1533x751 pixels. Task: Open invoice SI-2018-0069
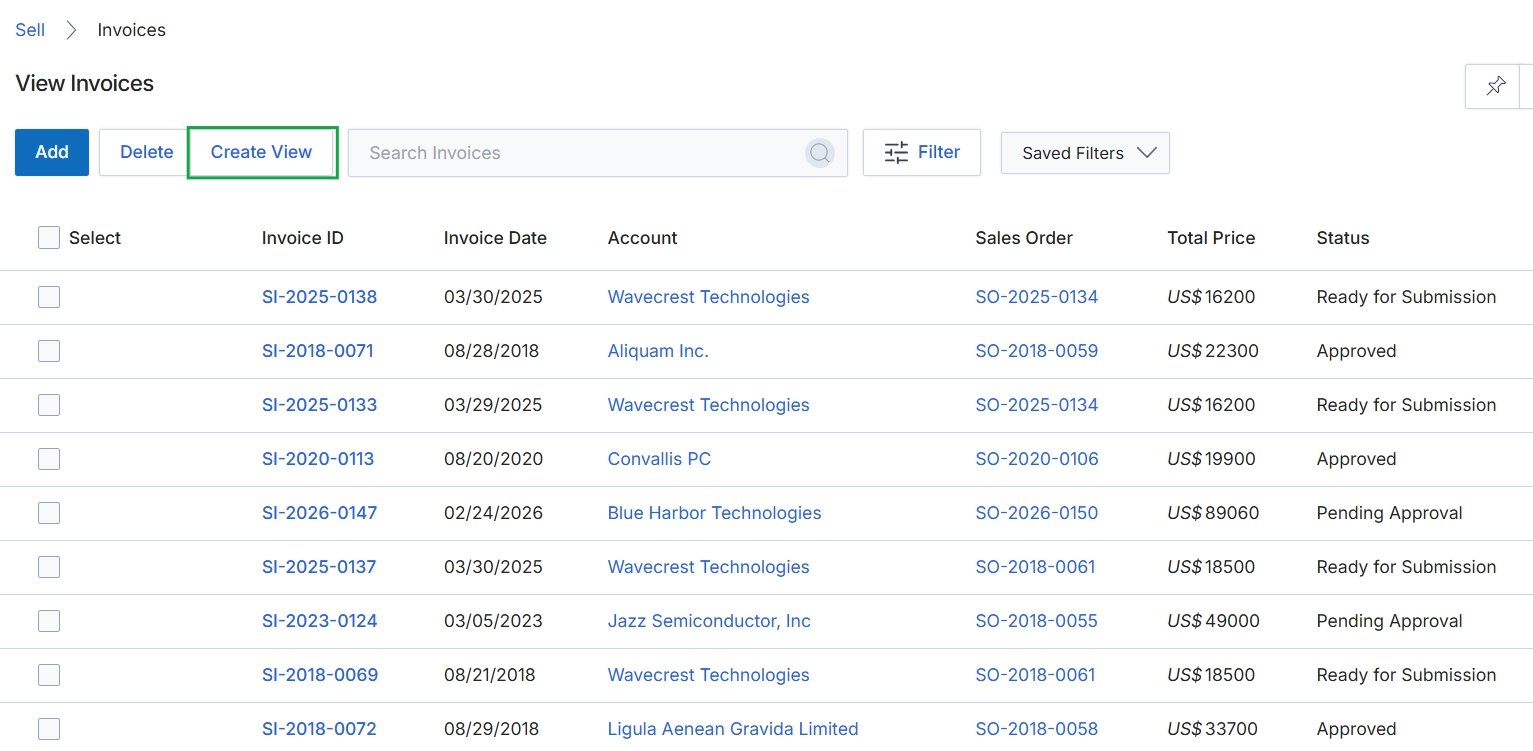coord(320,675)
